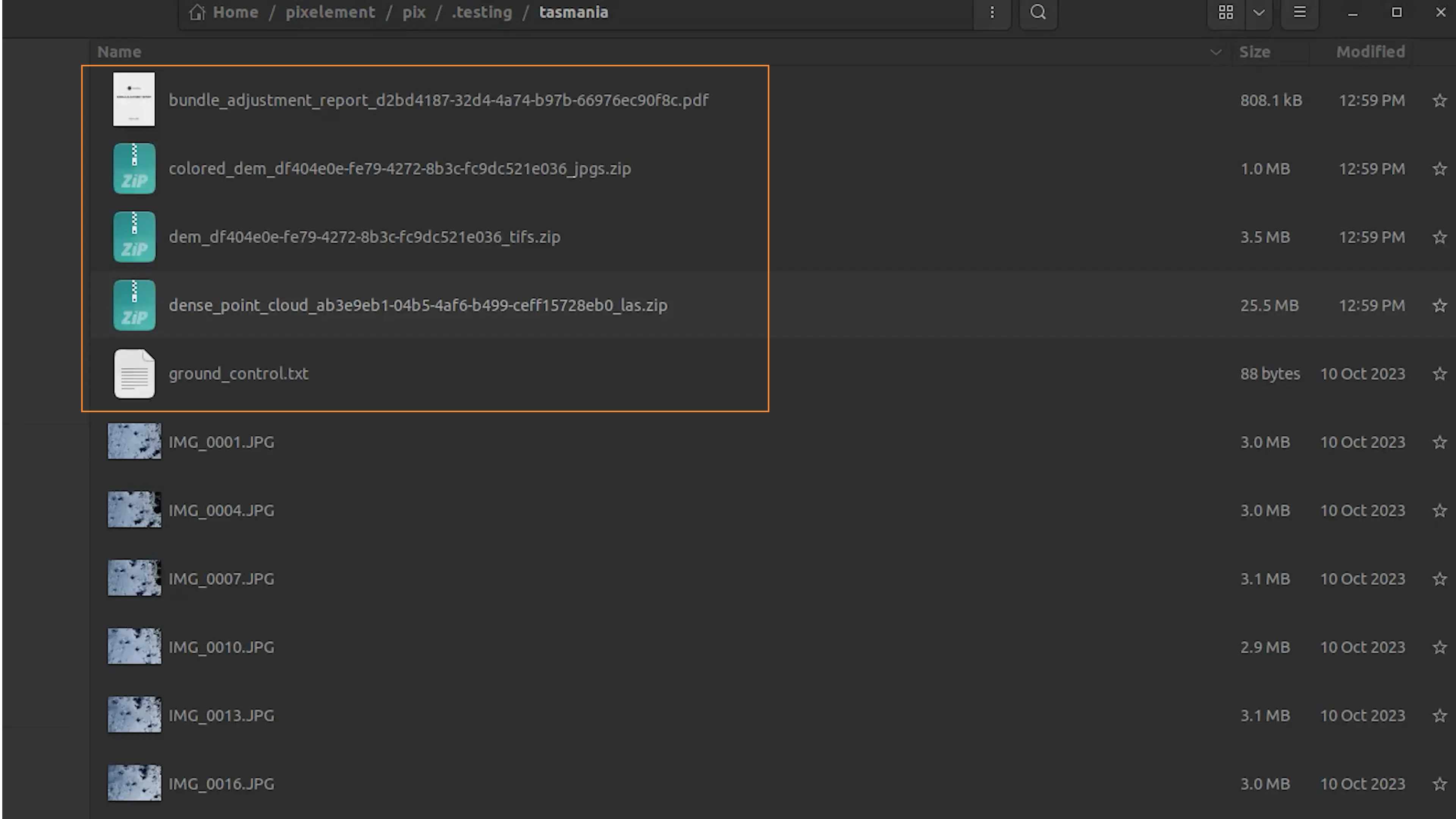Switch to grid view icon
The image size is (1456, 819).
pos(1225,13)
